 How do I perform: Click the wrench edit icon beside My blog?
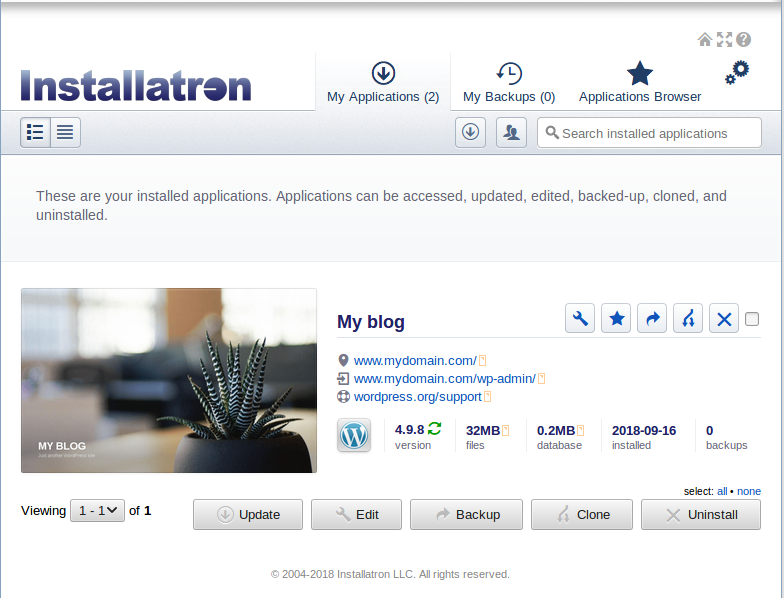(x=580, y=319)
